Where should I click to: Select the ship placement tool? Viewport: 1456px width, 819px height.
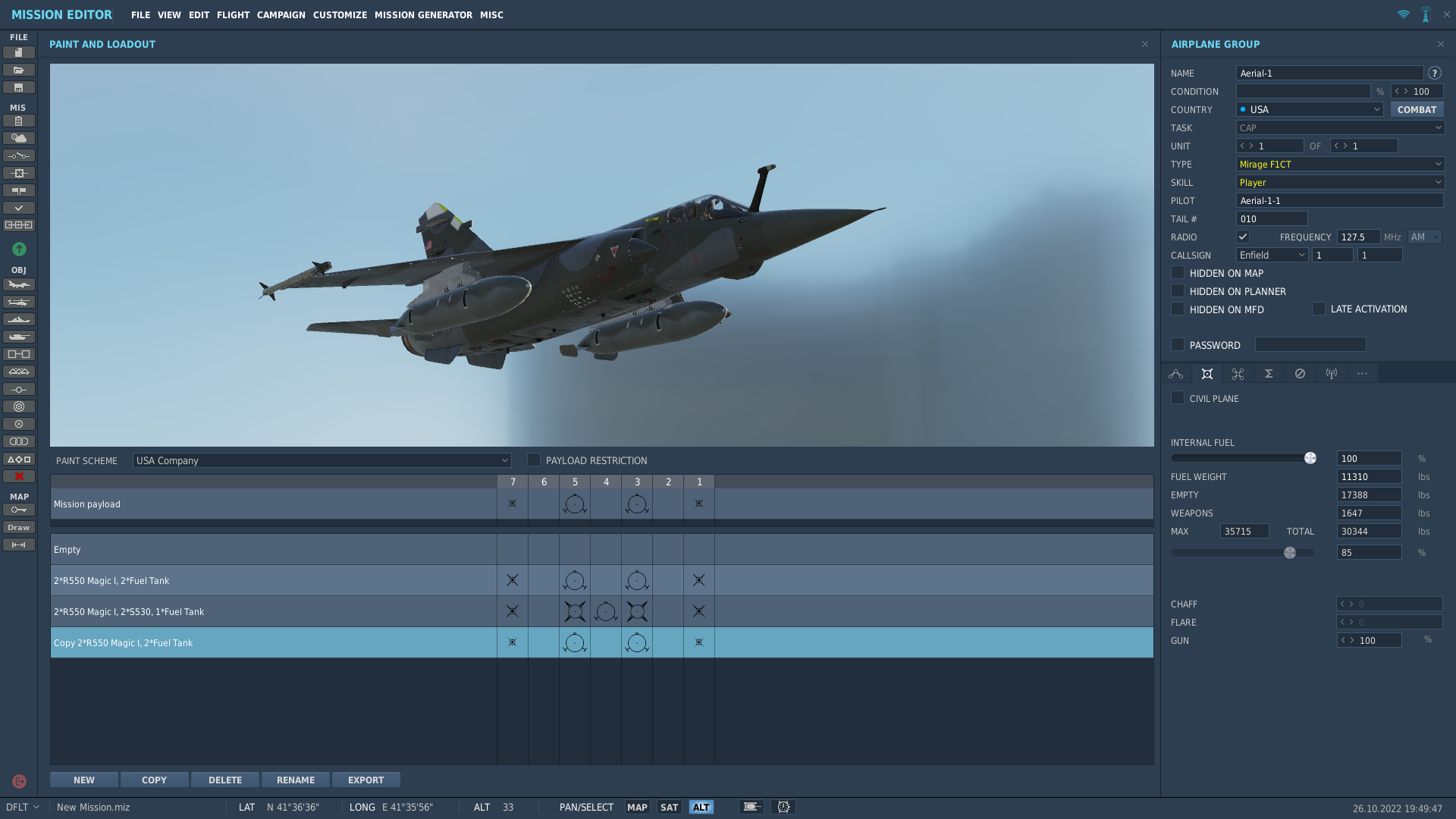tap(19, 319)
